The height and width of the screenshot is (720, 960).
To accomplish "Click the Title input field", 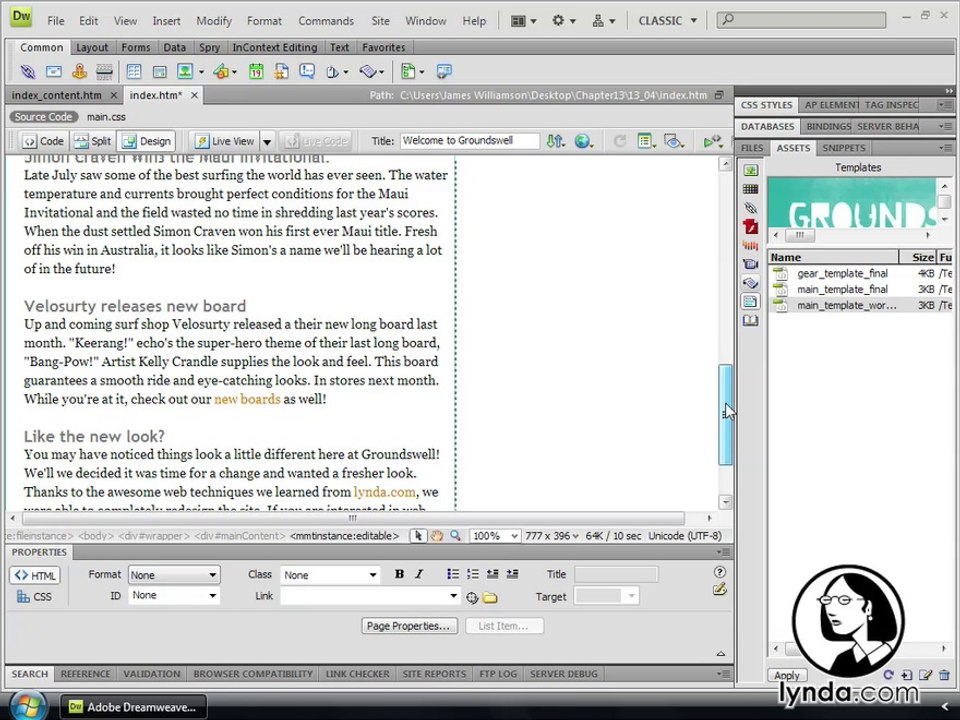I will pos(470,140).
